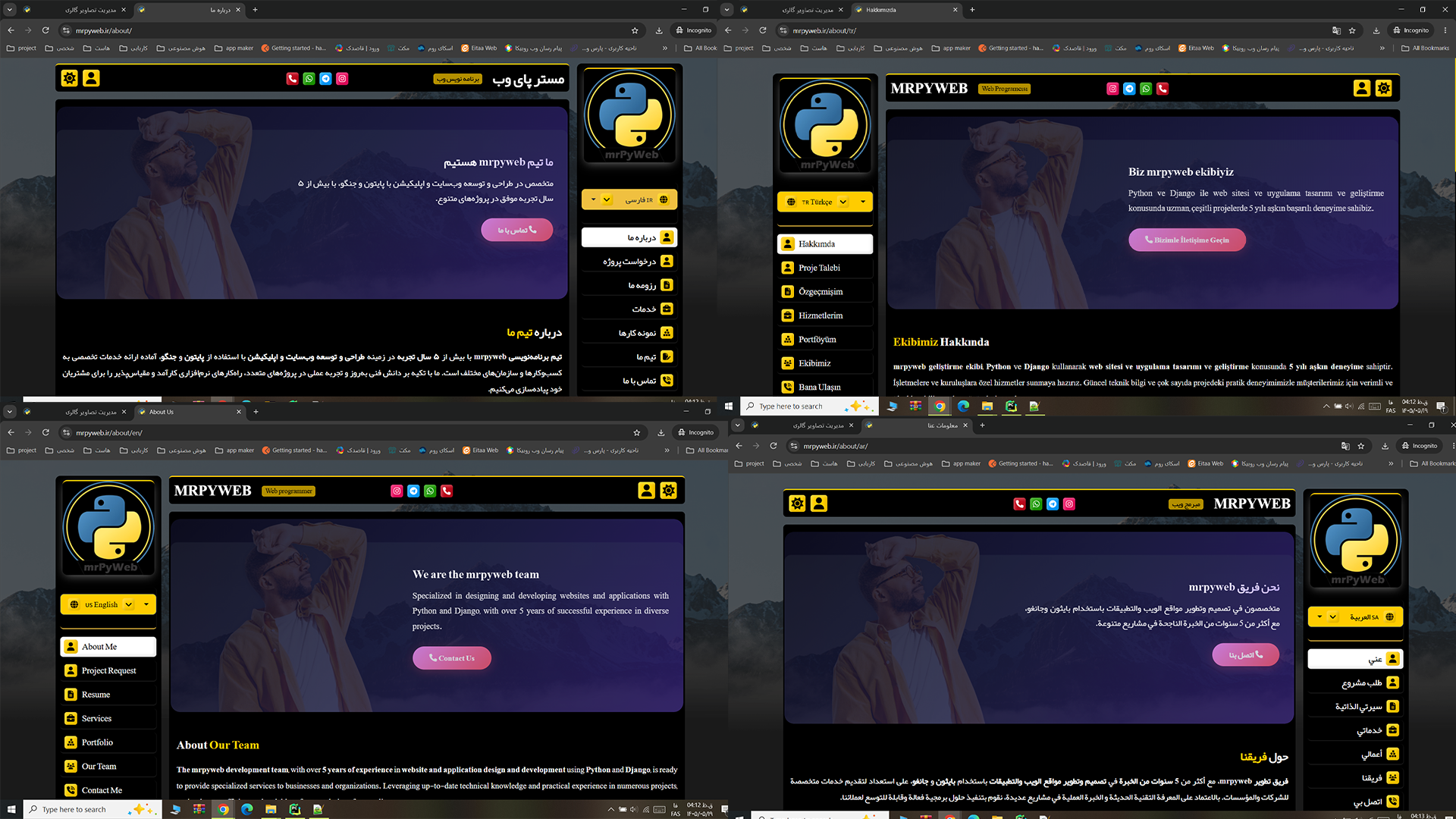Open the us English language dropdown
1456x819 pixels.
tap(108, 604)
